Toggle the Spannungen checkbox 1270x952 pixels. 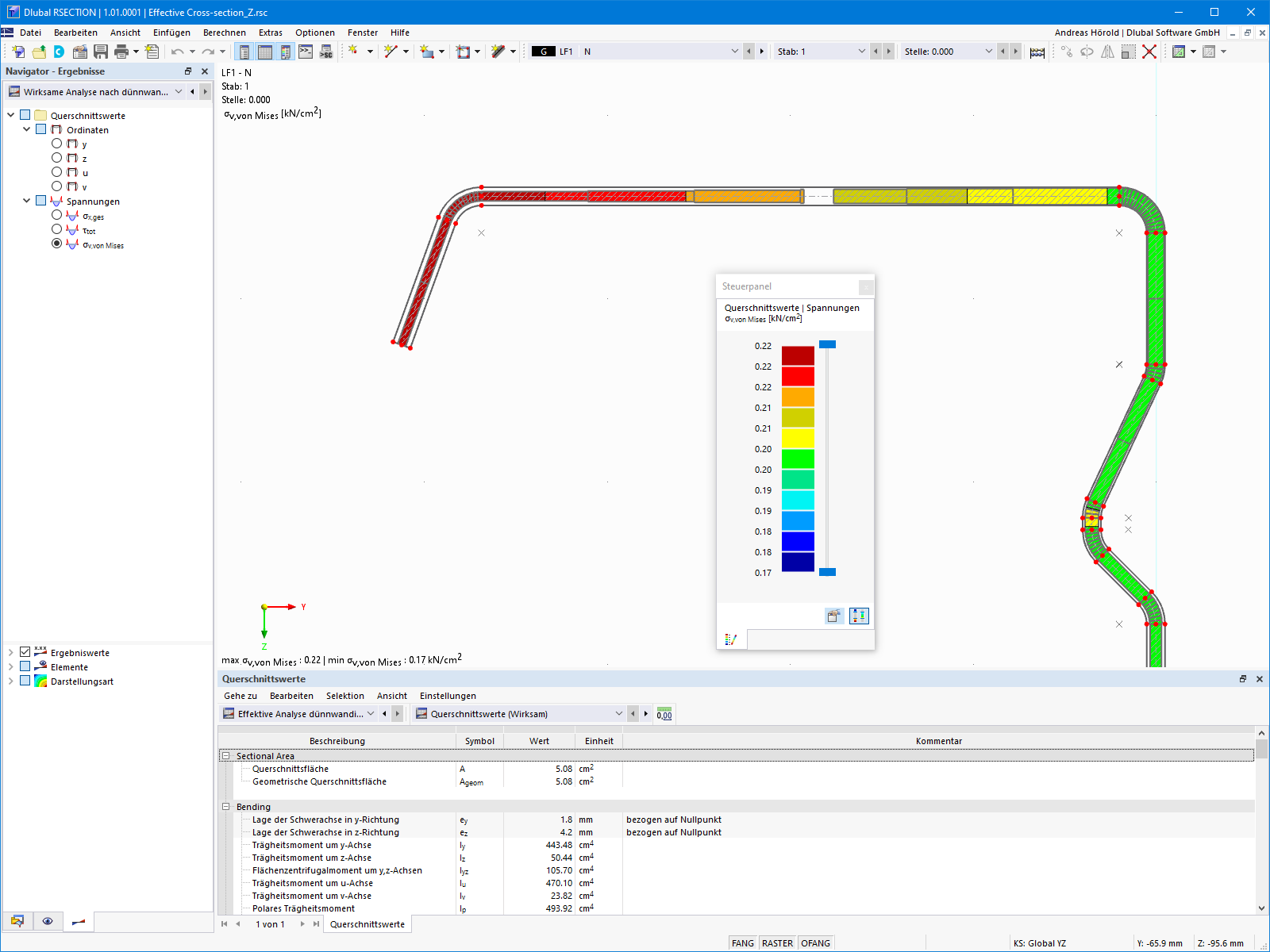[41, 201]
